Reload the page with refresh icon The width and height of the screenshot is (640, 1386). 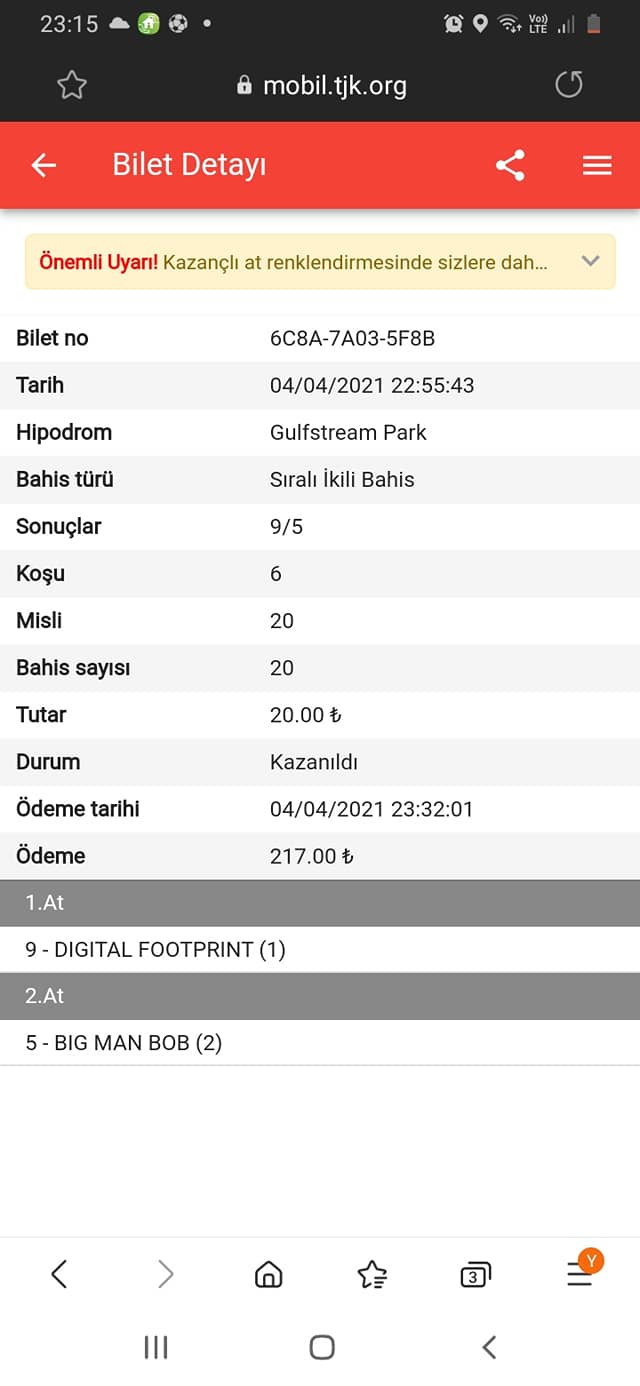click(568, 85)
